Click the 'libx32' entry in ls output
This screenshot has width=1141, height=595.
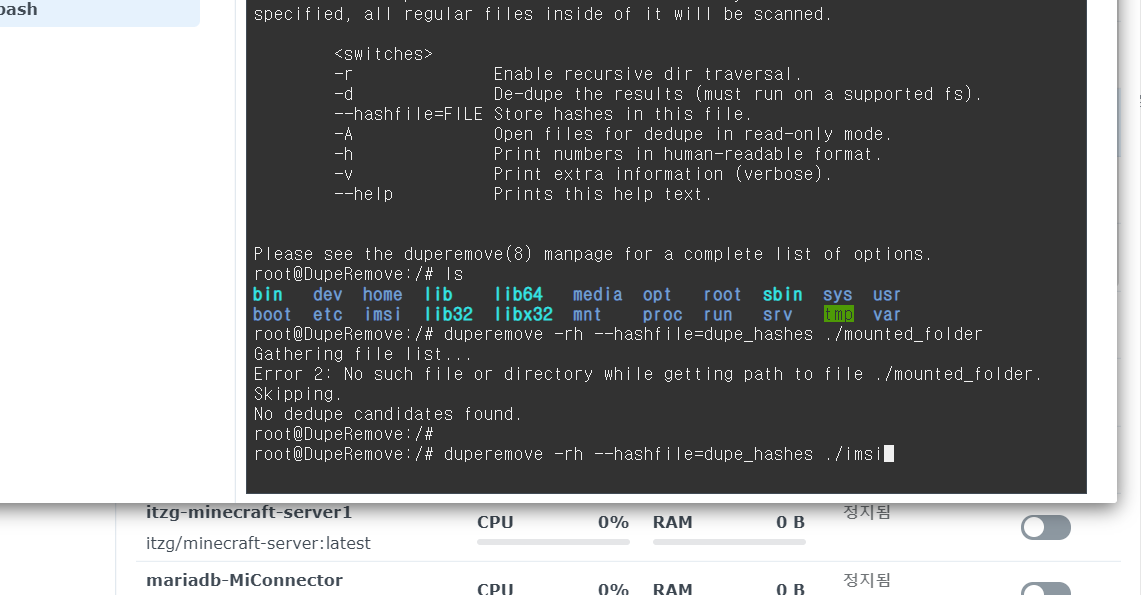coord(524,314)
